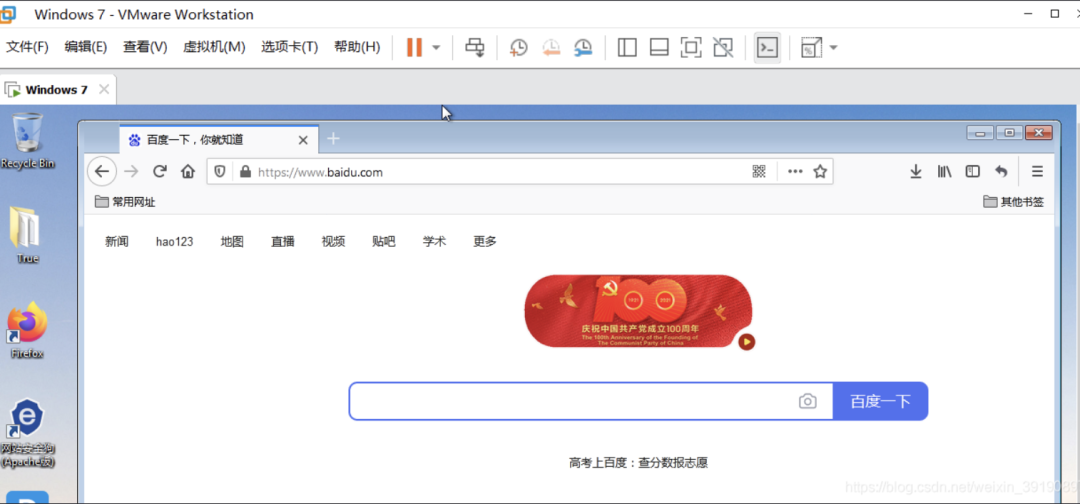Open the 地图 link on Baidu
This screenshot has height=504, width=1080.
[x=232, y=242]
